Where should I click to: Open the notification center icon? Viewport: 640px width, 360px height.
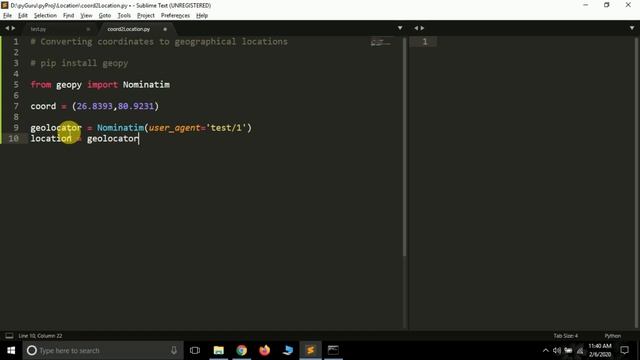[x=624, y=350]
